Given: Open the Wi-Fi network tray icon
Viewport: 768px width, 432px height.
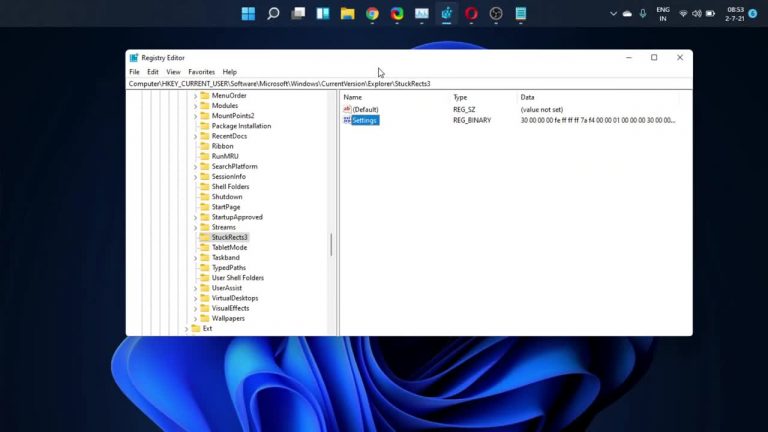Looking at the screenshot, I should point(683,14).
